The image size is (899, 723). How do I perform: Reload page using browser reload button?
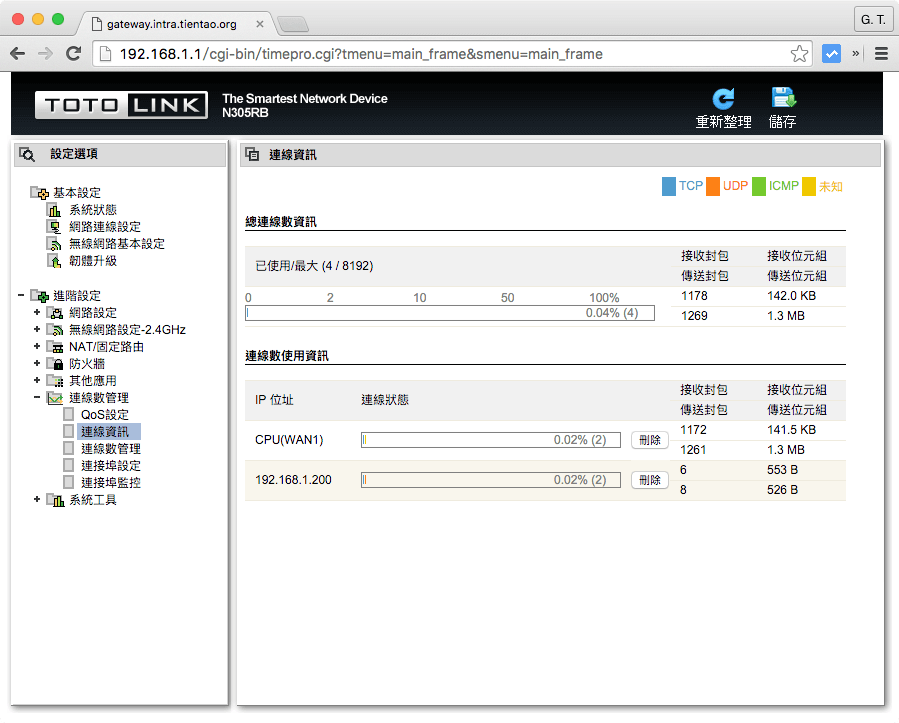click(73, 54)
